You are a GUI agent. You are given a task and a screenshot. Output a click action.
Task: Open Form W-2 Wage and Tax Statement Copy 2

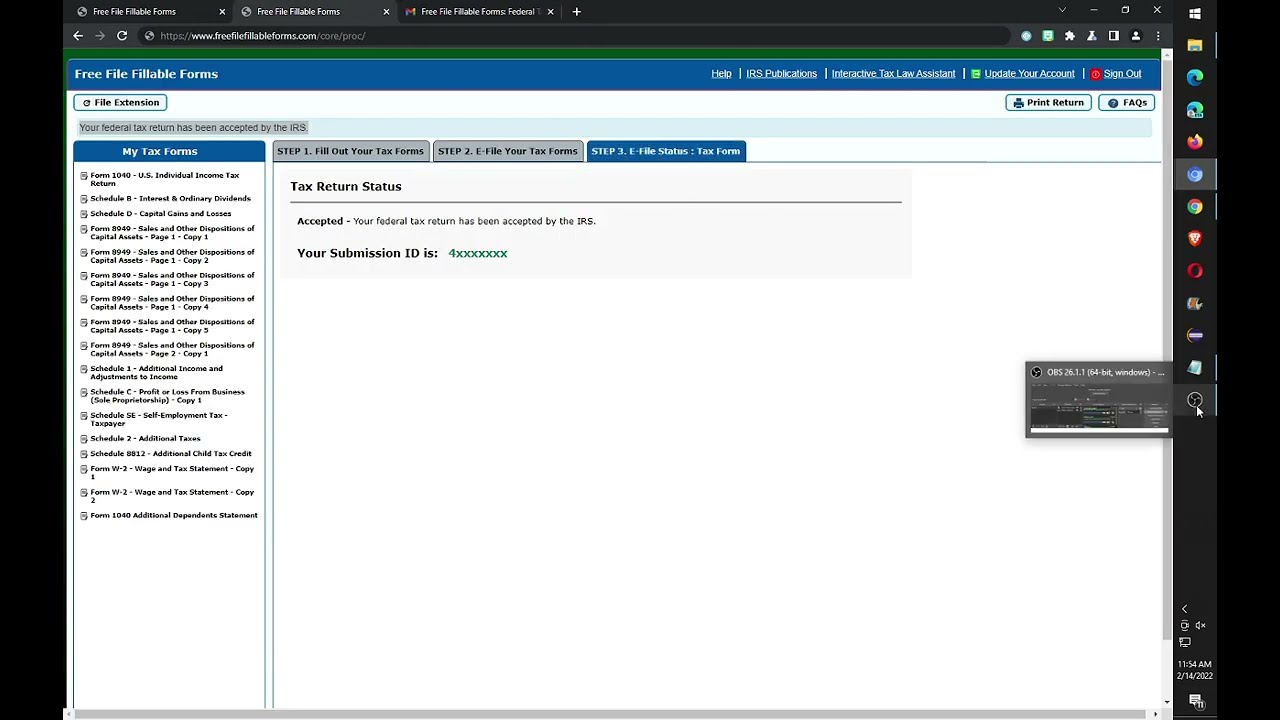point(172,496)
